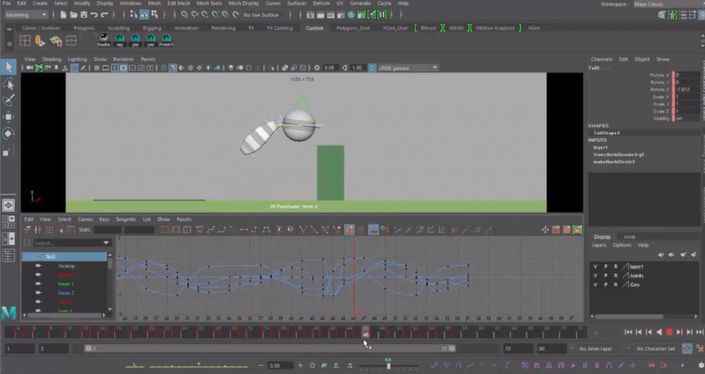Select the Lasso tool in toolbox
The width and height of the screenshot is (705, 374).
point(9,85)
